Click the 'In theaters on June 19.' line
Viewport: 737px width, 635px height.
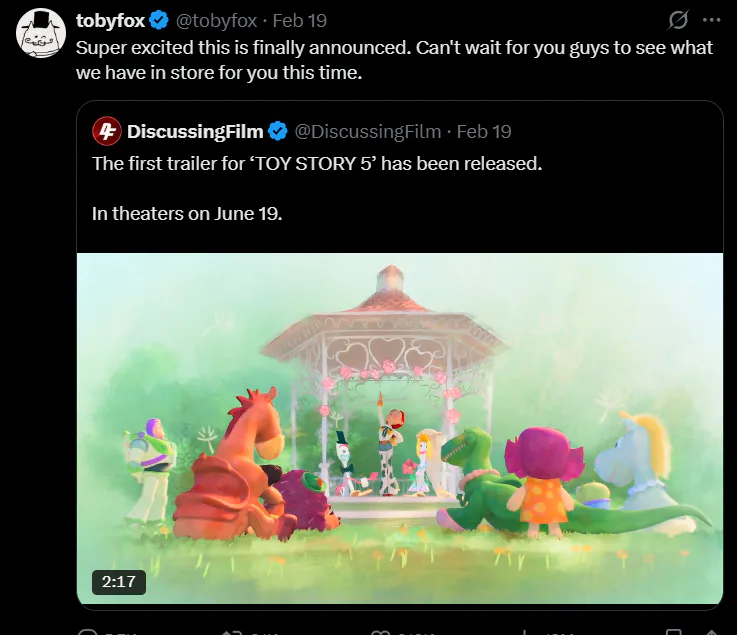[x=187, y=213]
